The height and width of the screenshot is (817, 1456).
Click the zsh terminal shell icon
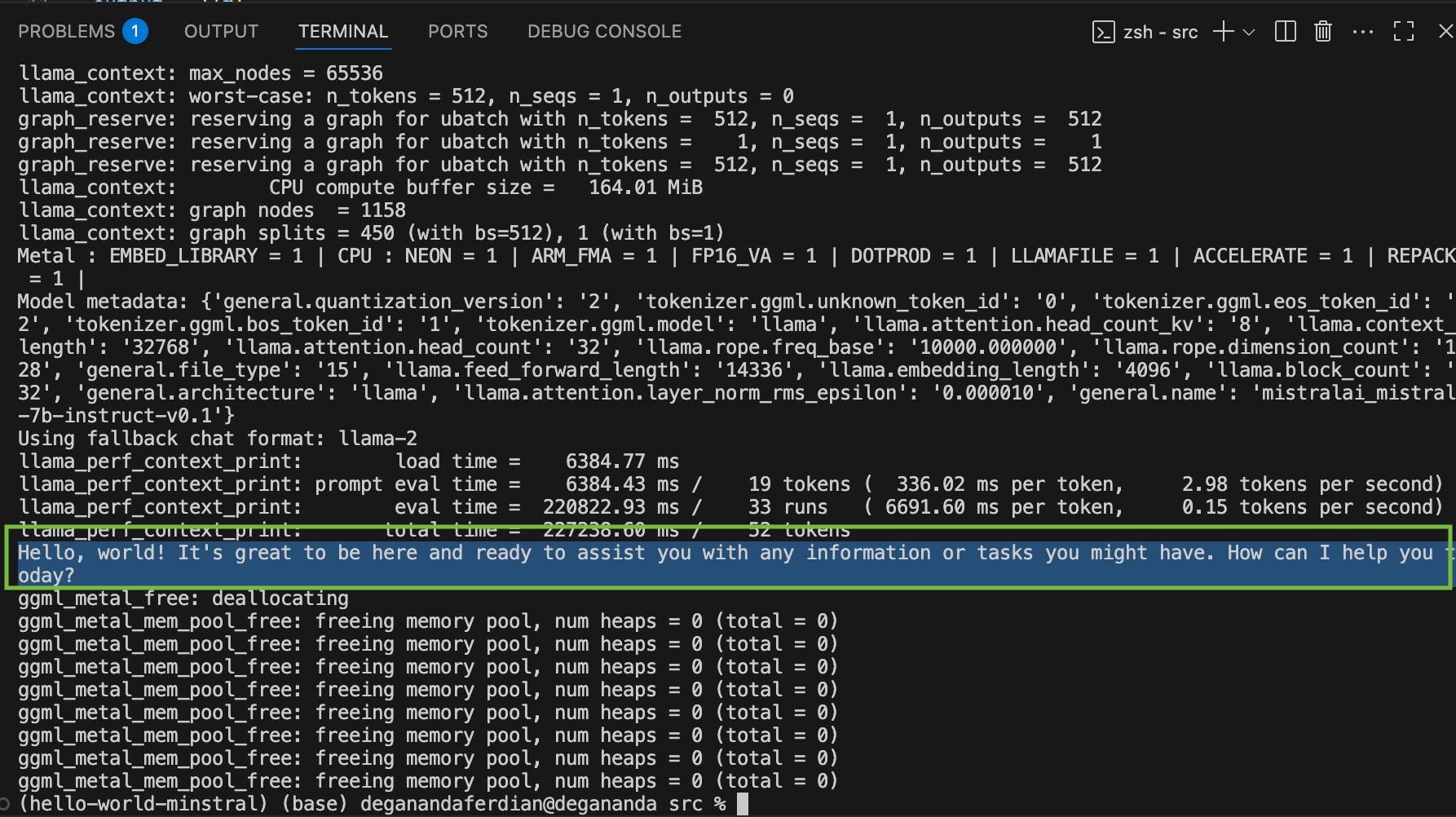(x=1103, y=32)
